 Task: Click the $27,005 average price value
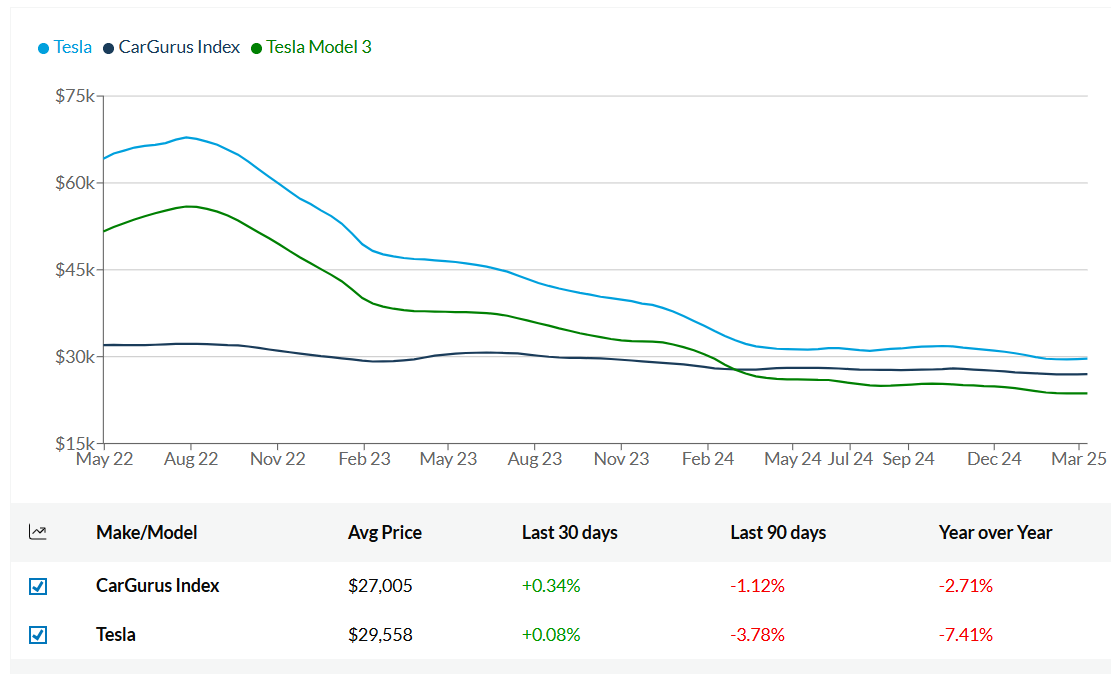click(x=380, y=586)
